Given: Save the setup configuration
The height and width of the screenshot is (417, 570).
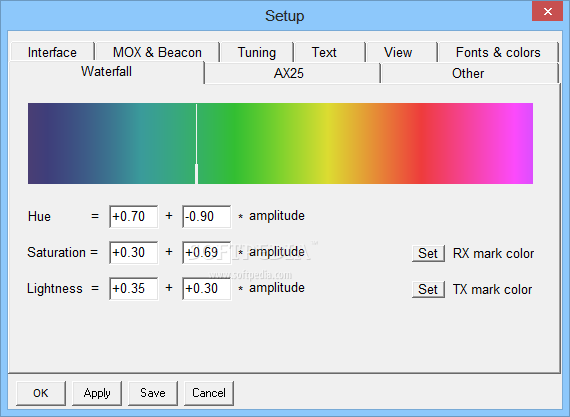Looking at the screenshot, I should [x=153, y=393].
